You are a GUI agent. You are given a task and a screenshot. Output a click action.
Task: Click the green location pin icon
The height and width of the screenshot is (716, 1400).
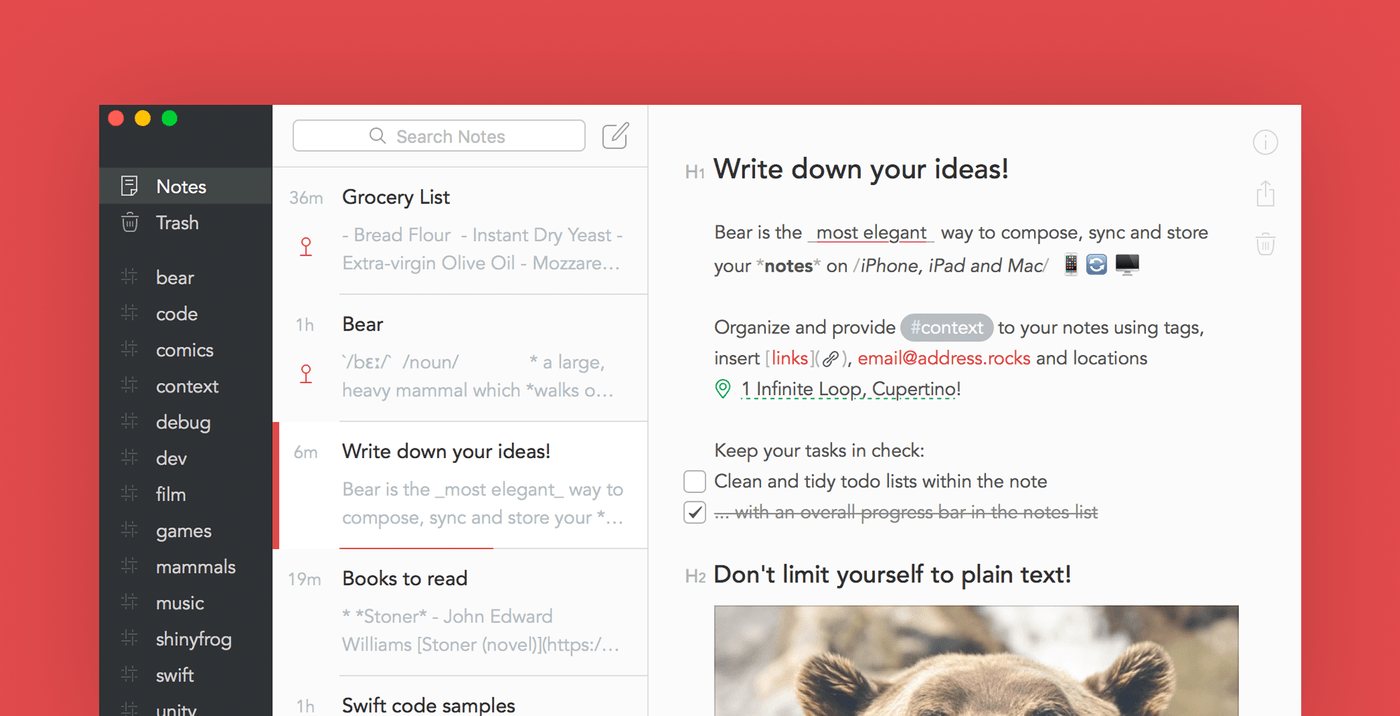click(723, 389)
